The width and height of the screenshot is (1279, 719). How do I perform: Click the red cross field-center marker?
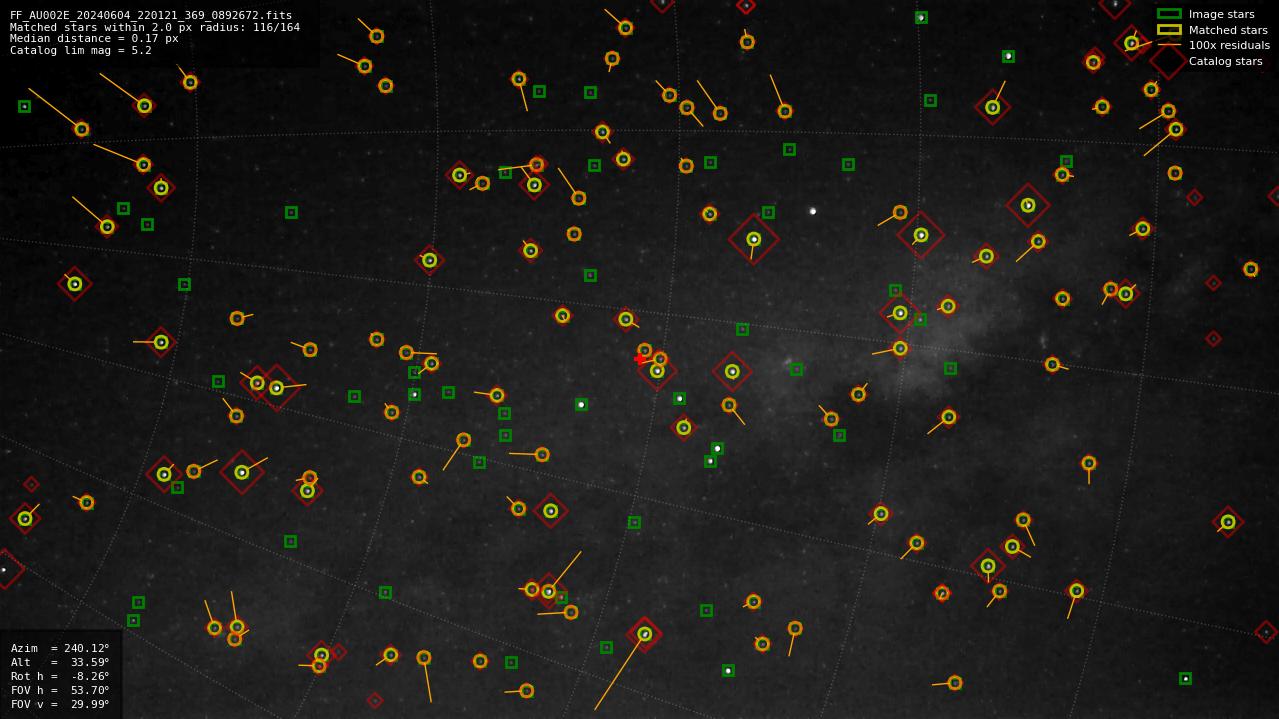640,359
